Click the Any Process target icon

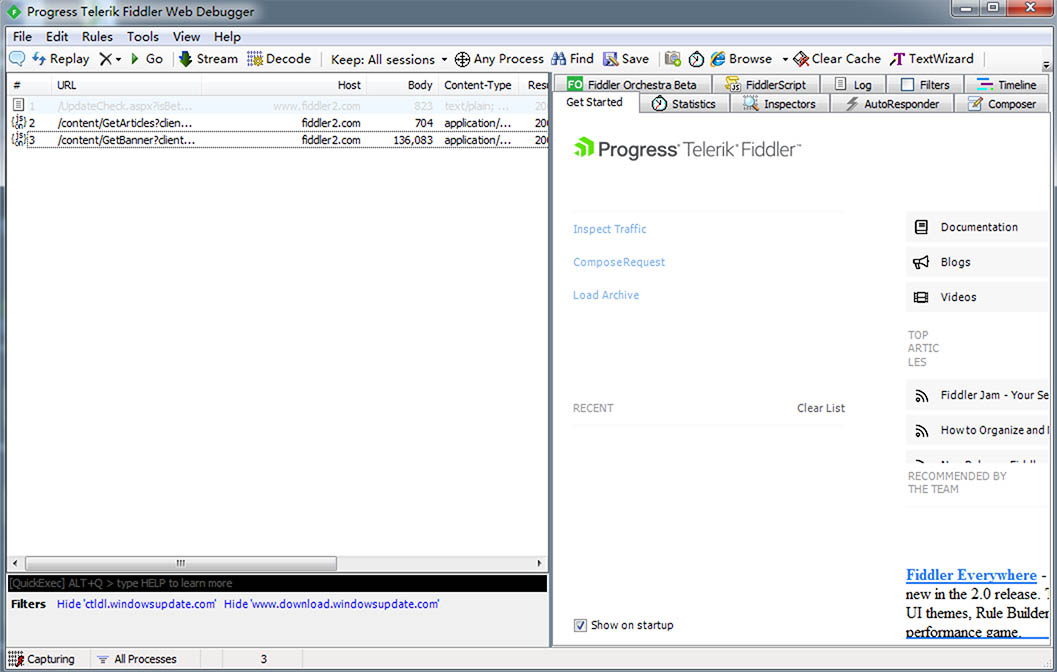point(462,59)
